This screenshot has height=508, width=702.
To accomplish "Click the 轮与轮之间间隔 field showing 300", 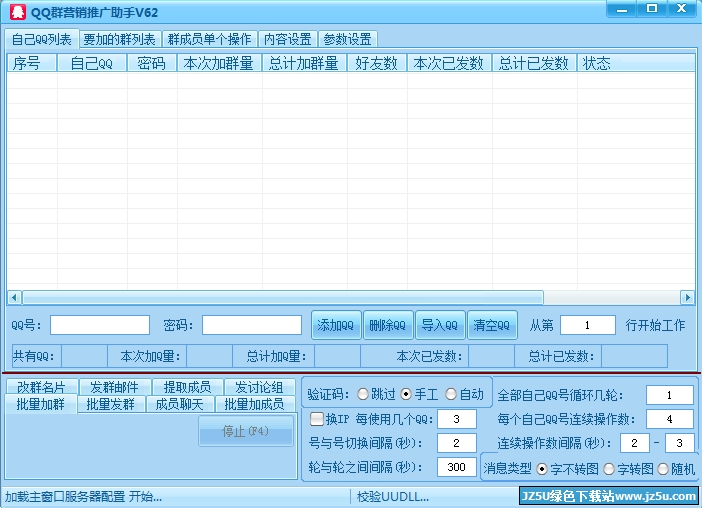I will click(457, 467).
